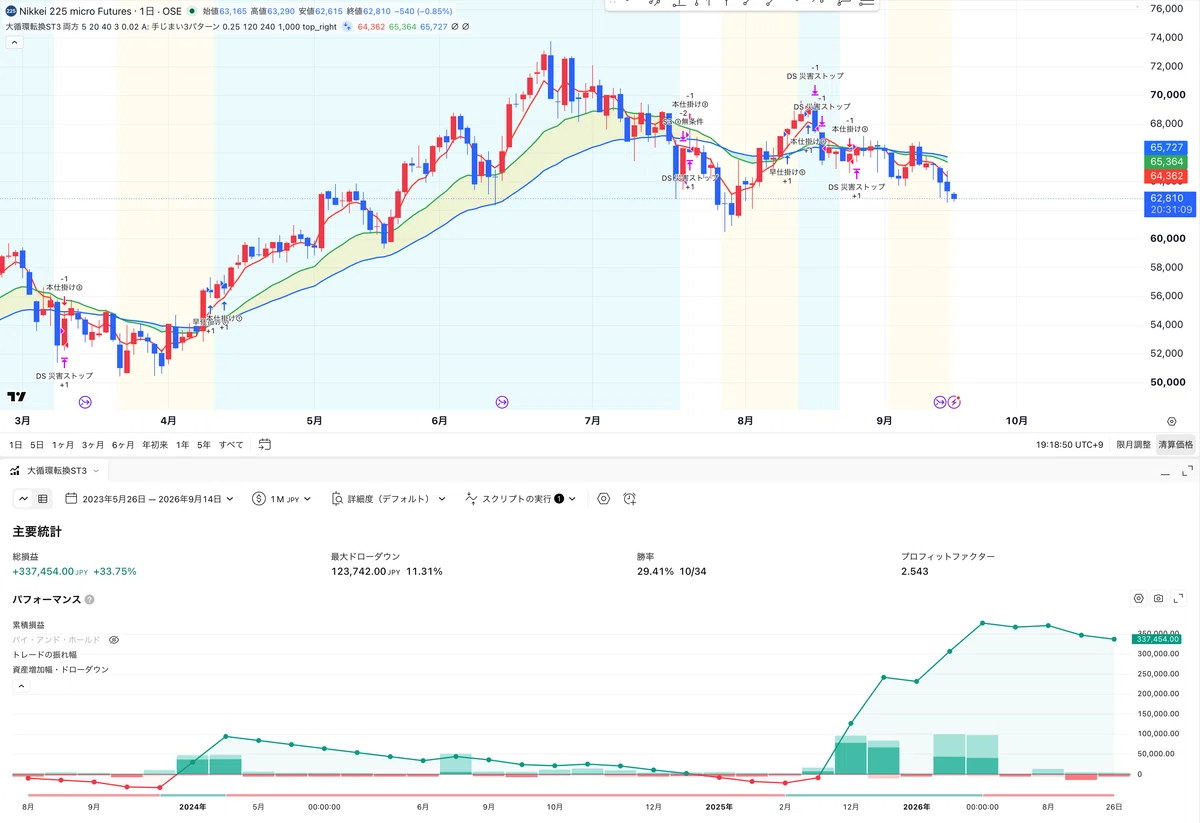Click the 64,362 red indicator price label

(x=1167, y=175)
